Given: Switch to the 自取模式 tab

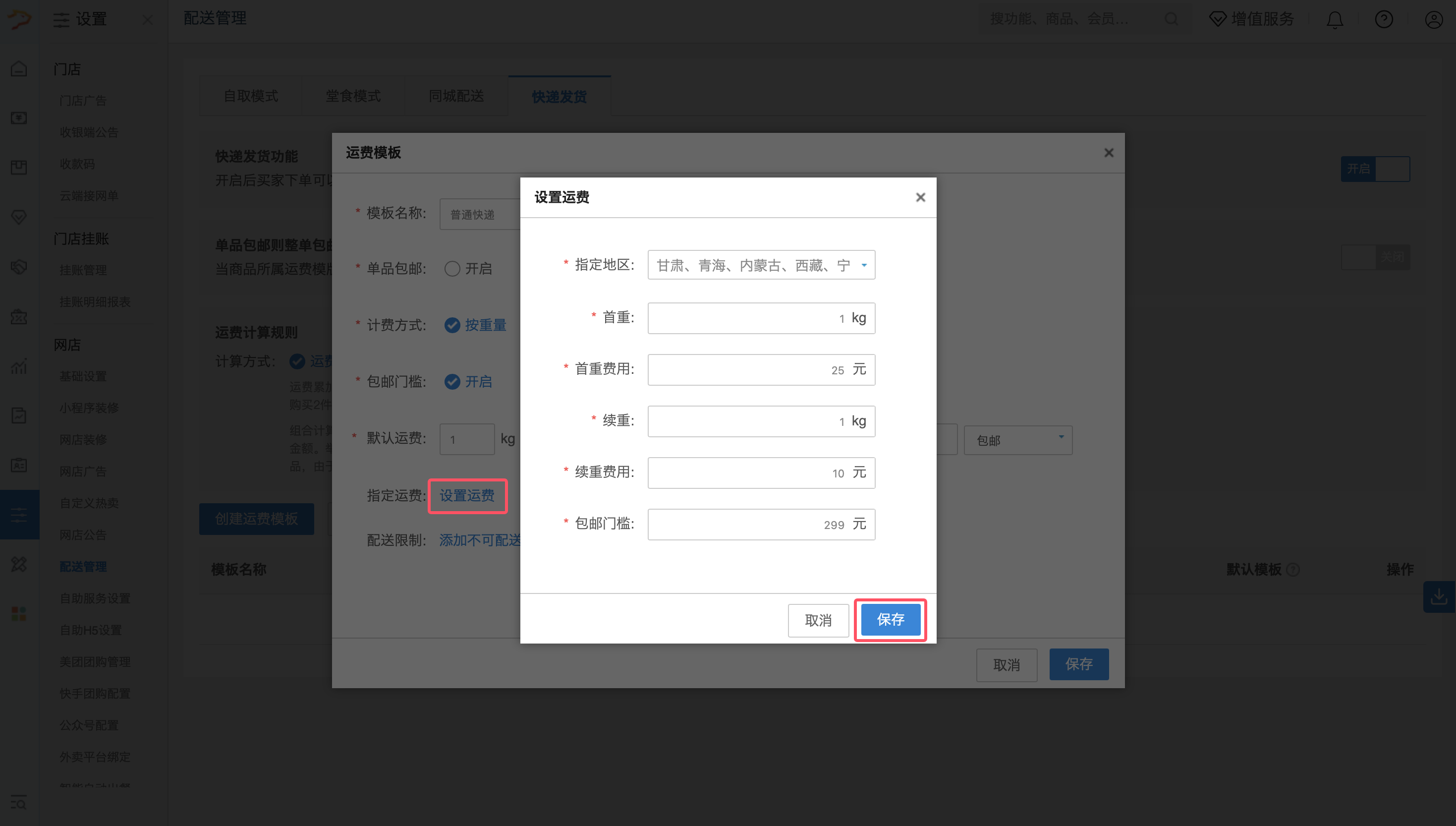Looking at the screenshot, I should [251, 96].
